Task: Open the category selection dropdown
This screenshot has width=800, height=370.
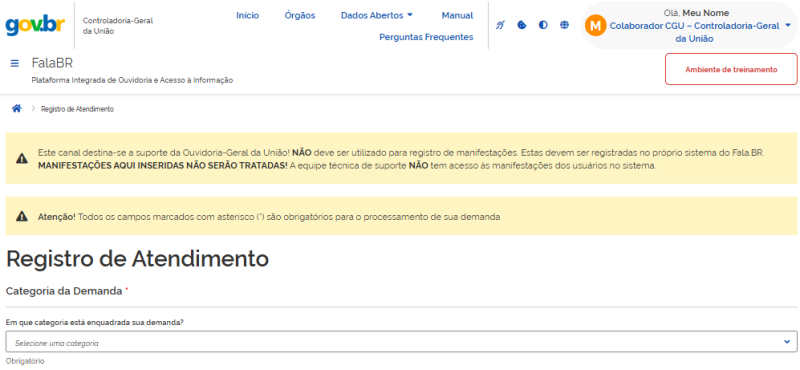Action: coord(402,343)
